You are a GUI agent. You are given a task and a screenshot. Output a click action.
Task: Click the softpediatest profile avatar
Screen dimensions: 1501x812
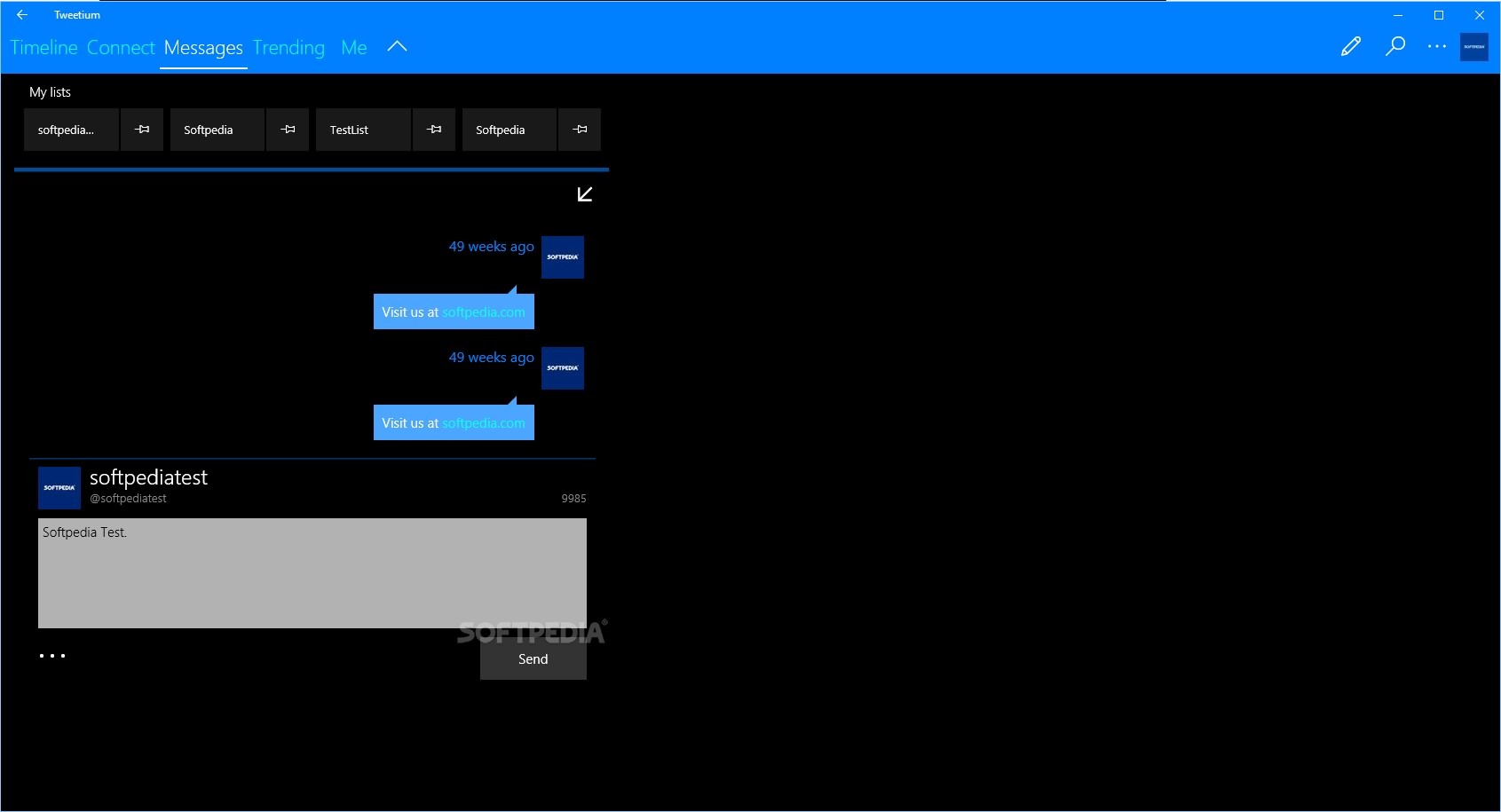(59, 488)
